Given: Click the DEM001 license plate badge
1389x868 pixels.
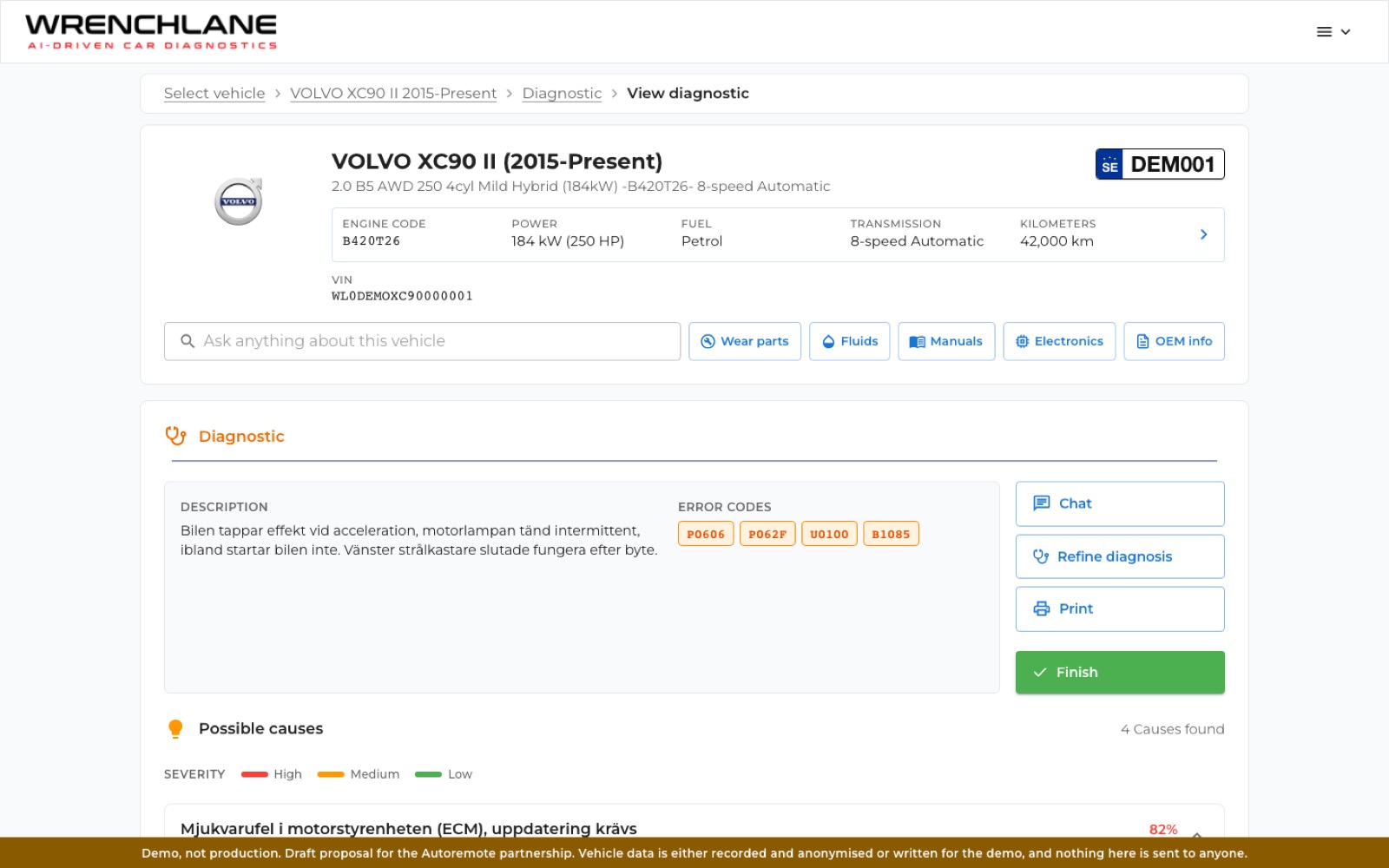Looking at the screenshot, I should [1160, 164].
